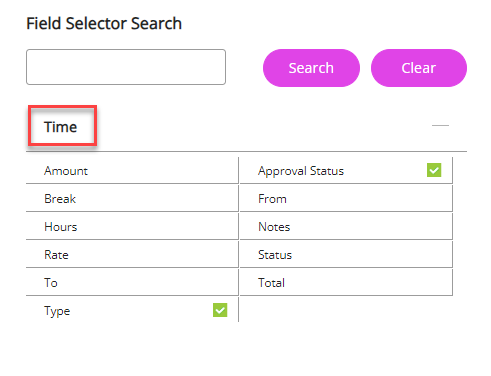
Task: Click the Search button
Action: coord(311,68)
